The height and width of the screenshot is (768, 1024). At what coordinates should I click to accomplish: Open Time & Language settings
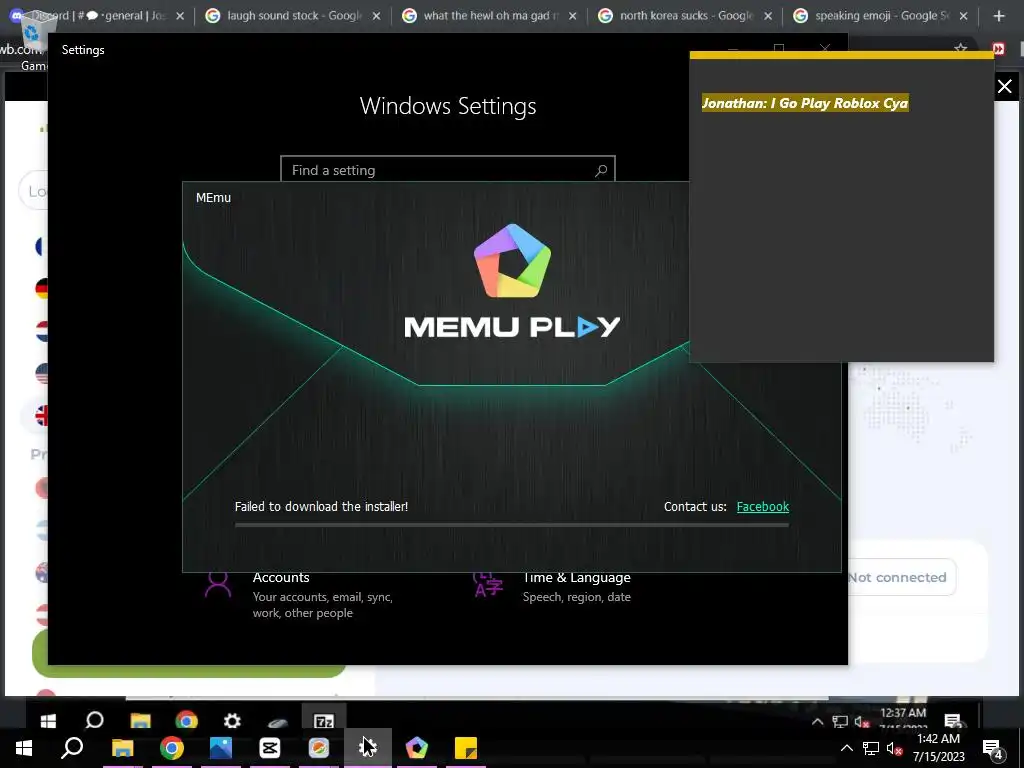click(x=554, y=586)
